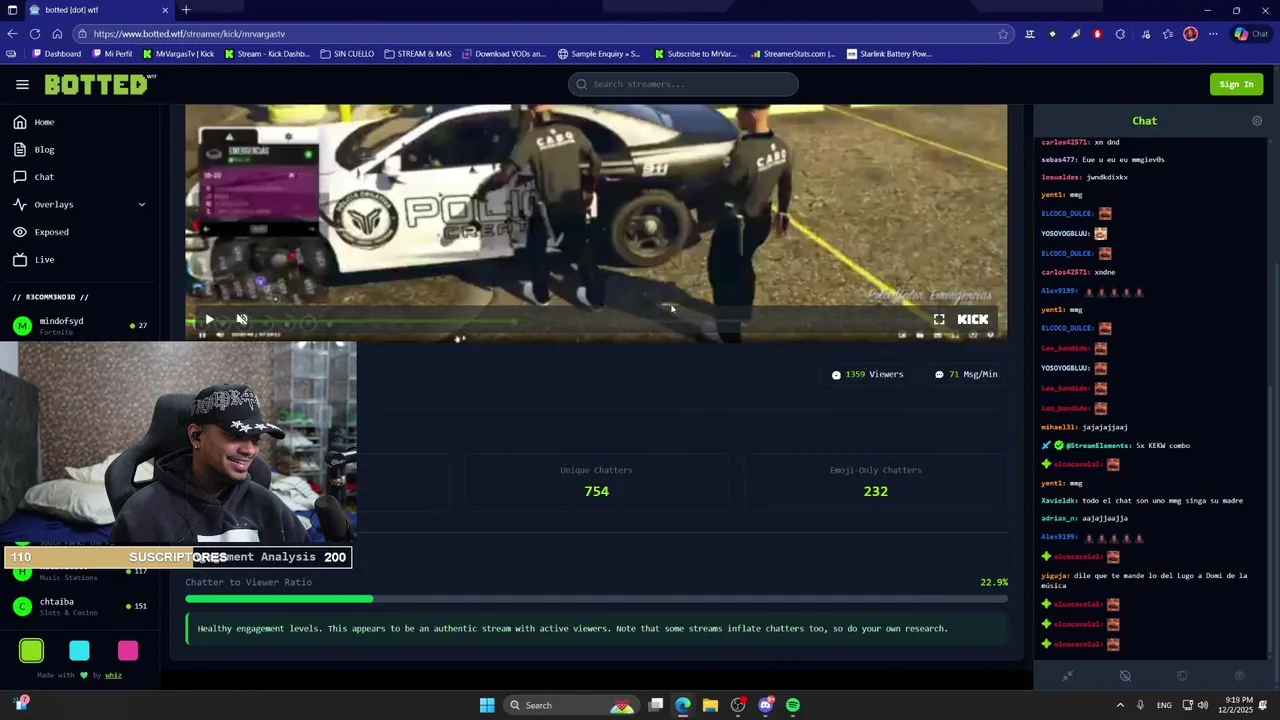
Task: Open the browser favorites list icon
Action: (x=1167, y=34)
